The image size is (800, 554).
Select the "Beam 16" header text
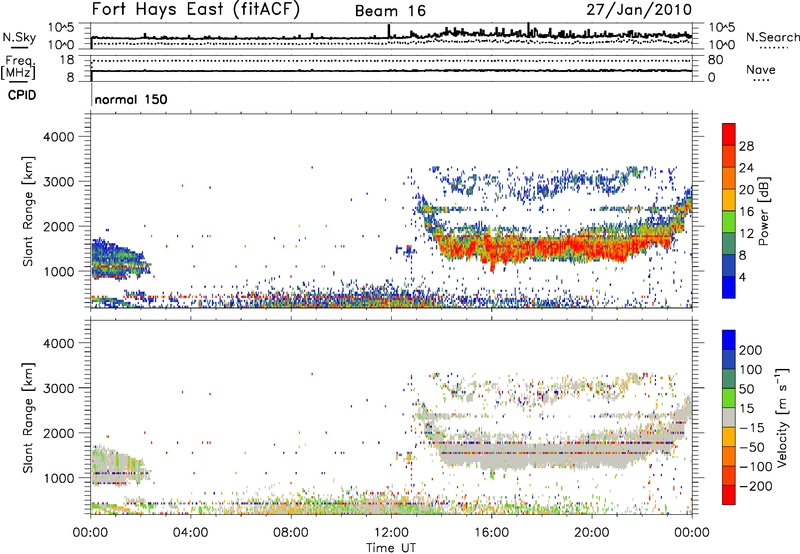click(x=390, y=11)
